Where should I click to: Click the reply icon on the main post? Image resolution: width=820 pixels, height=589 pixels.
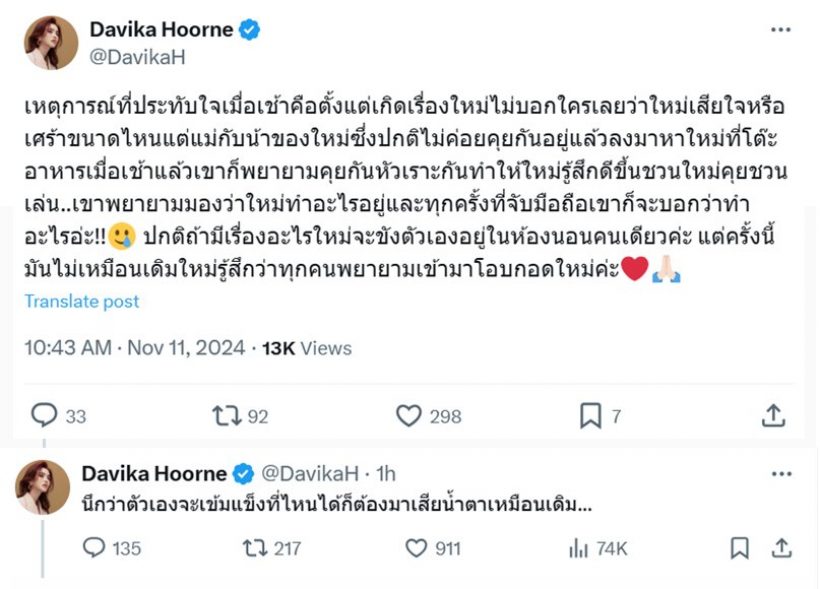pyautogui.click(x=44, y=415)
